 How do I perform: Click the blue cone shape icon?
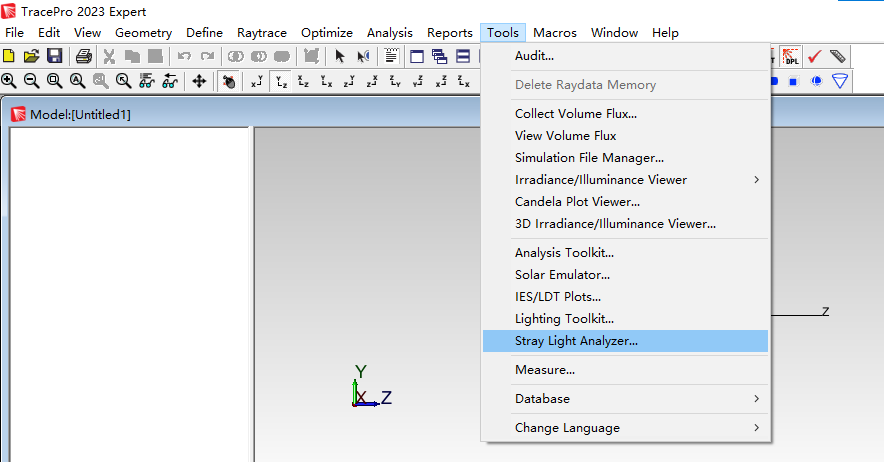point(840,81)
